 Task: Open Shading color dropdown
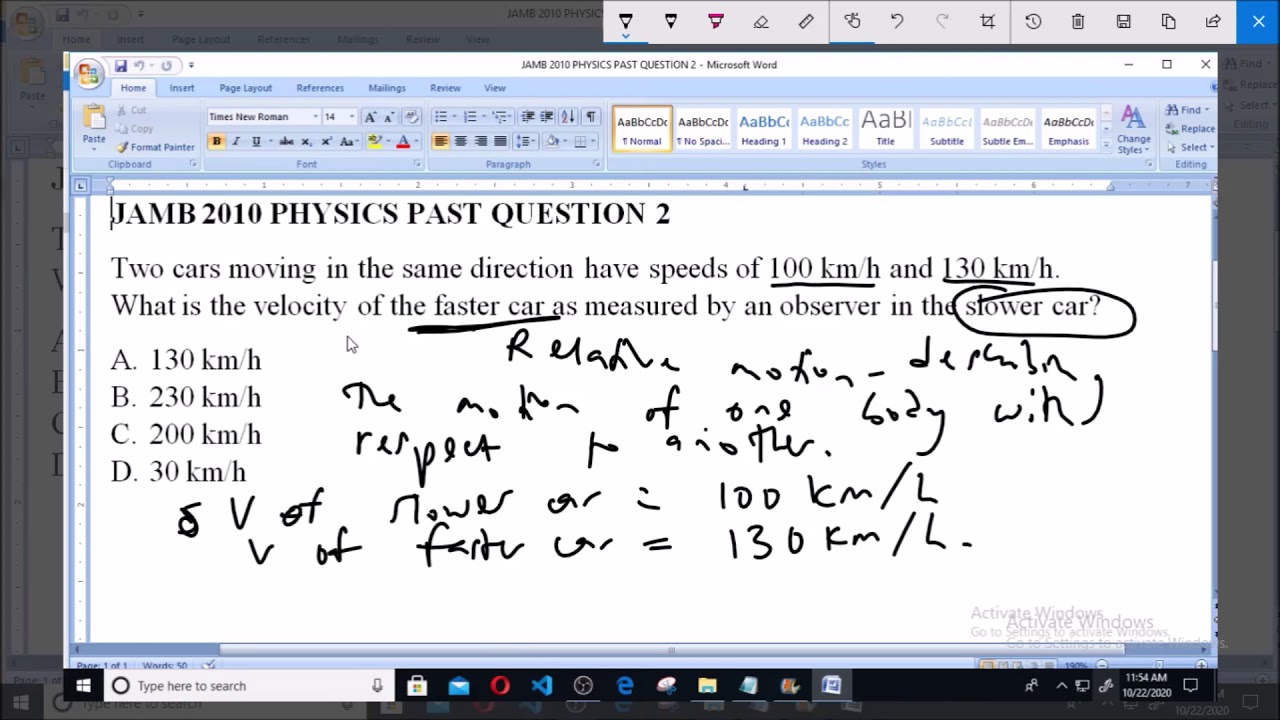pyautogui.click(x=565, y=141)
